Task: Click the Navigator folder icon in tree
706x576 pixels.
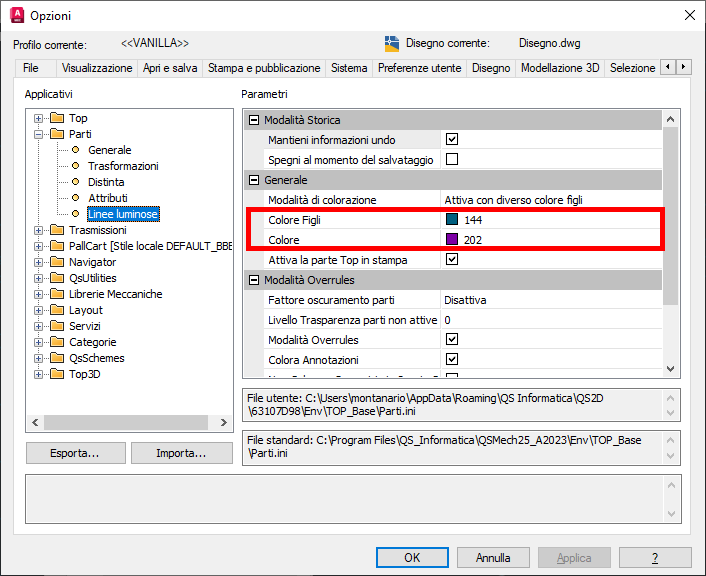Action: (57, 262)
